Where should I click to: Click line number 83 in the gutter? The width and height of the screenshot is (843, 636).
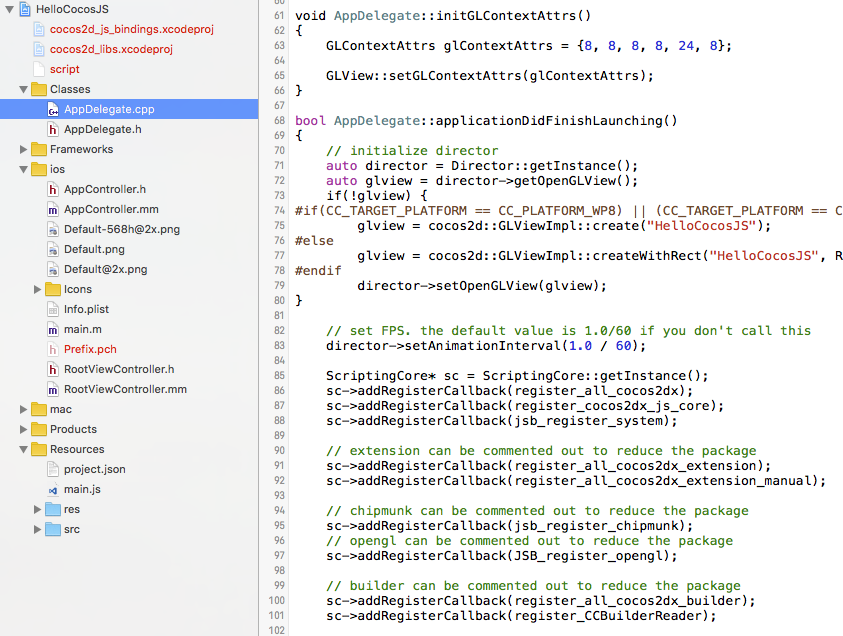click(x=279, y=345)
